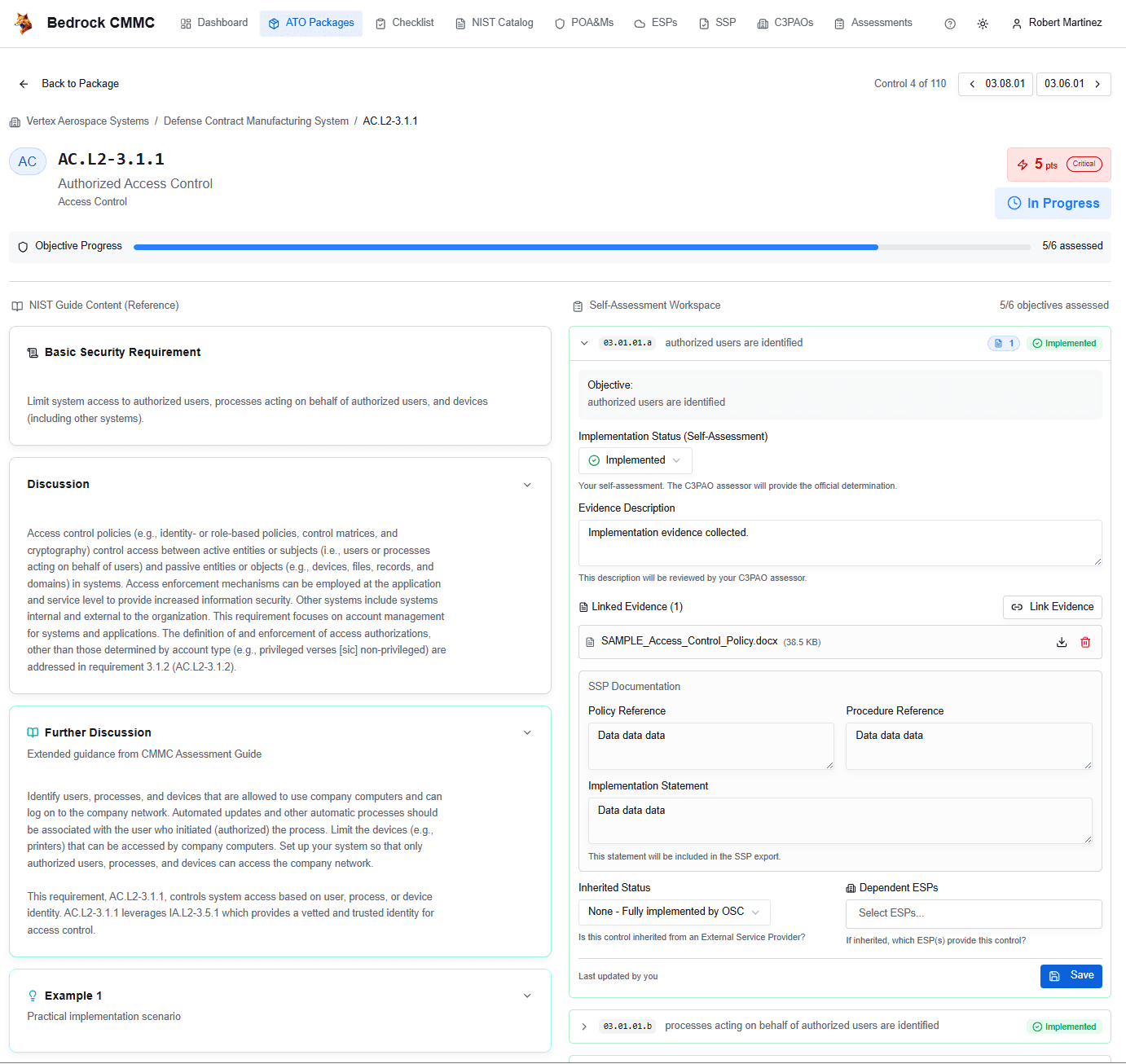Open the help icon in top navigation

(x=949, y=23)
